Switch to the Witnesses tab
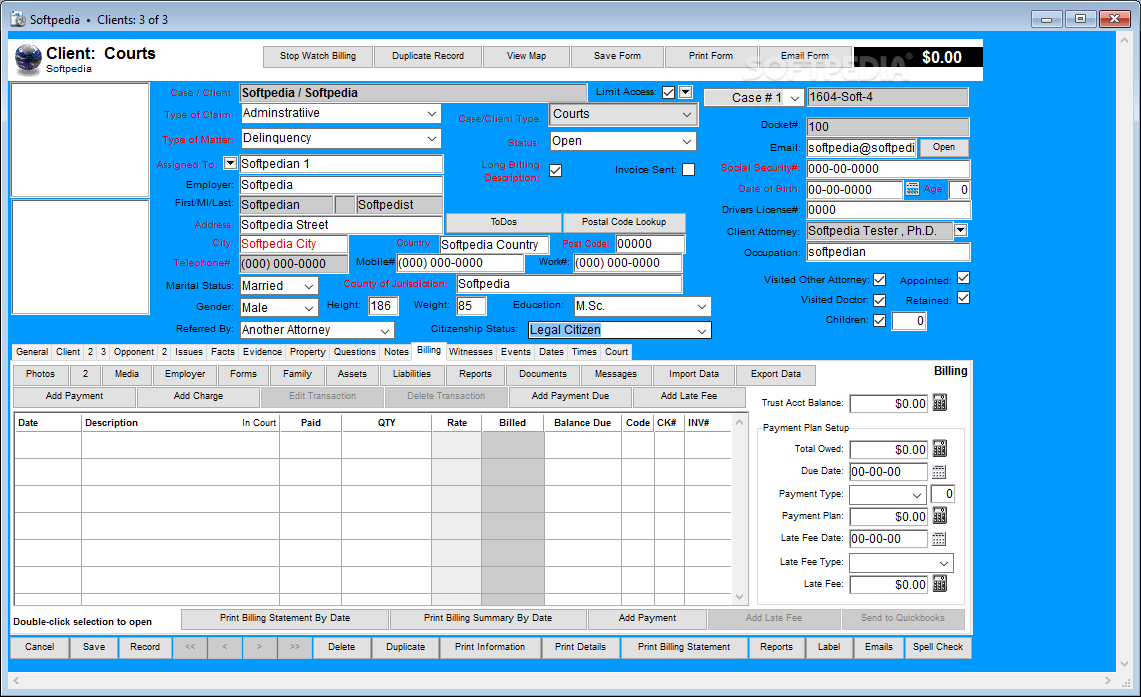The height and width of the screenshot is (697, 1141). tap(470, 351)
